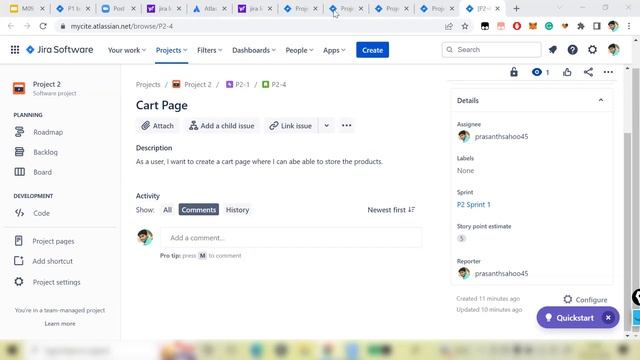Attach a file to the issue

[x=158, y=126]
